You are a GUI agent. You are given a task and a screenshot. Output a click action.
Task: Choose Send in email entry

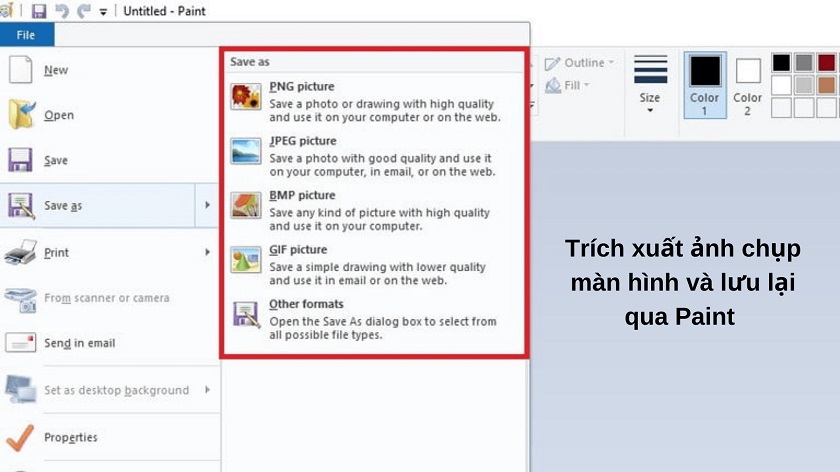tap(109, 343)
